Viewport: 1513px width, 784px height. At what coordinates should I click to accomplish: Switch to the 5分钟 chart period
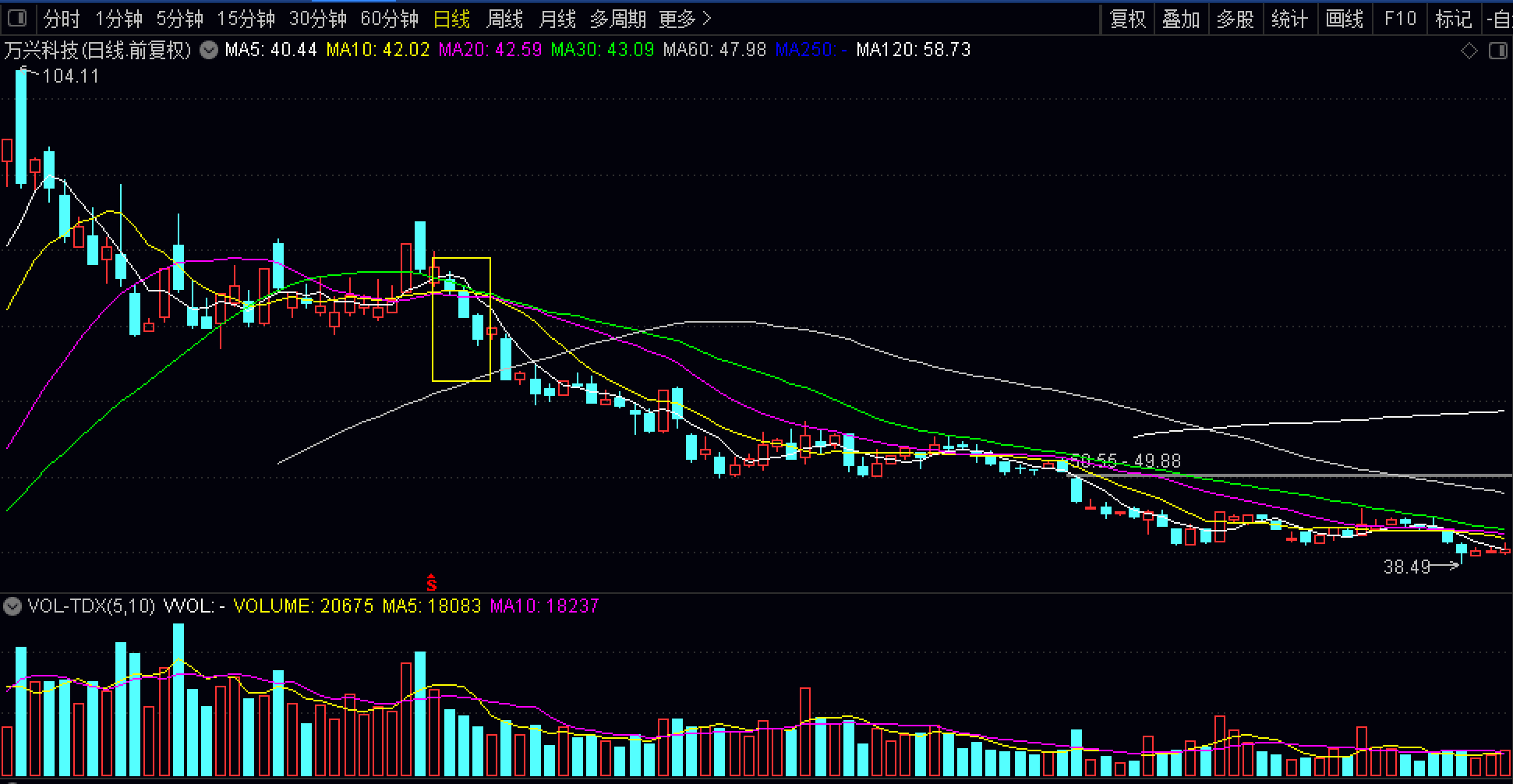click(179, 19)
